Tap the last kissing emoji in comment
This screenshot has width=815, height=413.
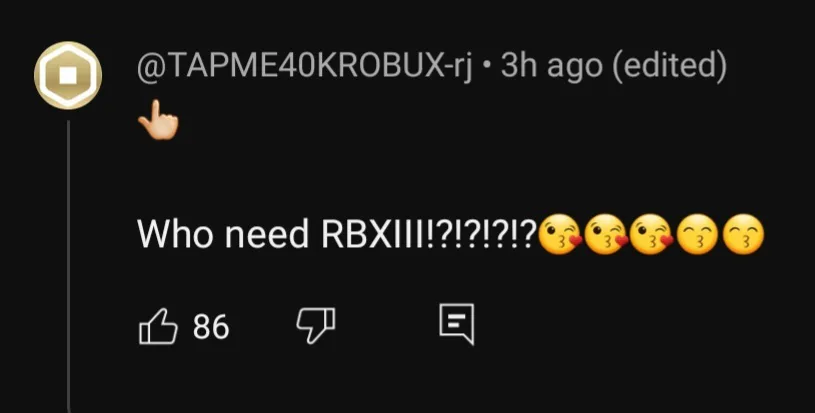tap(744, 234)
